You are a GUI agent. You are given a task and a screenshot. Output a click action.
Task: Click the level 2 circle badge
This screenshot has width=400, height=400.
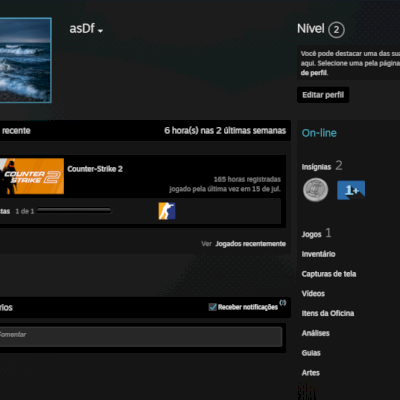336,30
